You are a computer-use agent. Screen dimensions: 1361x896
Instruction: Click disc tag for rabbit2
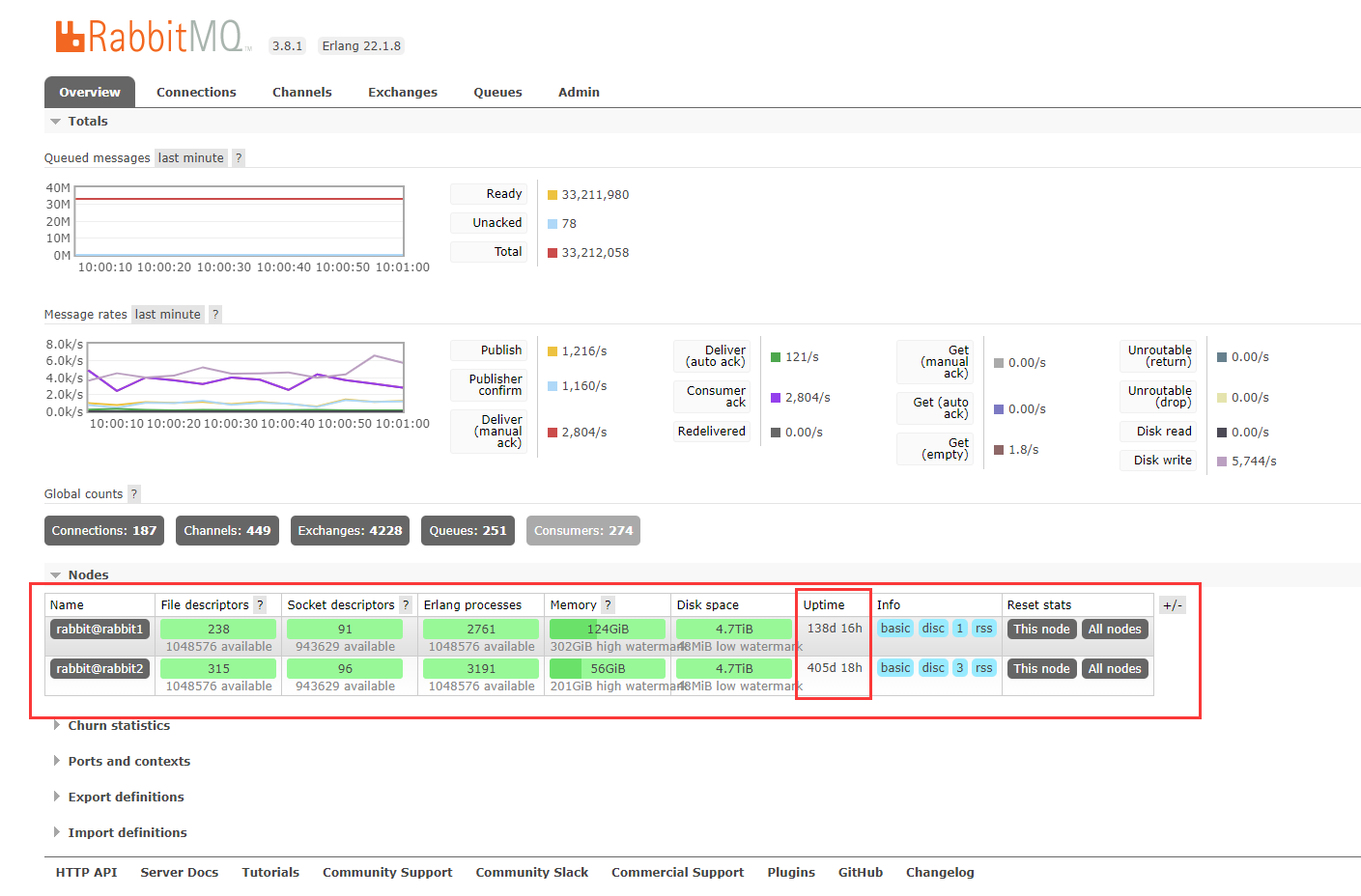pos(933,668)
